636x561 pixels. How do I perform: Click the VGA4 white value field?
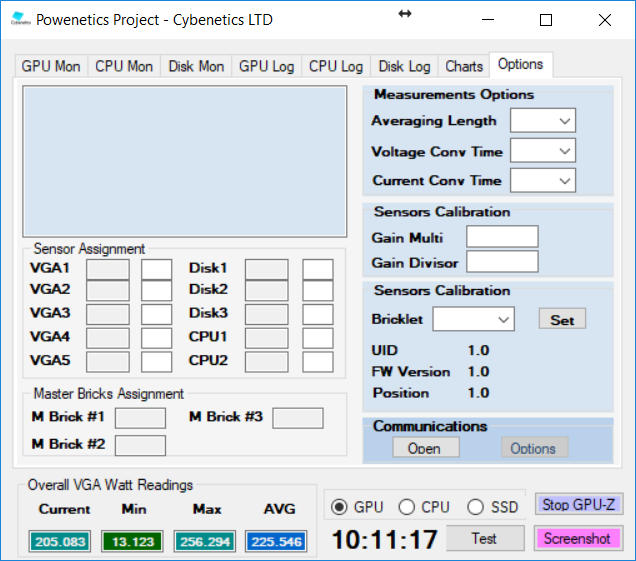tap(157, 338)
